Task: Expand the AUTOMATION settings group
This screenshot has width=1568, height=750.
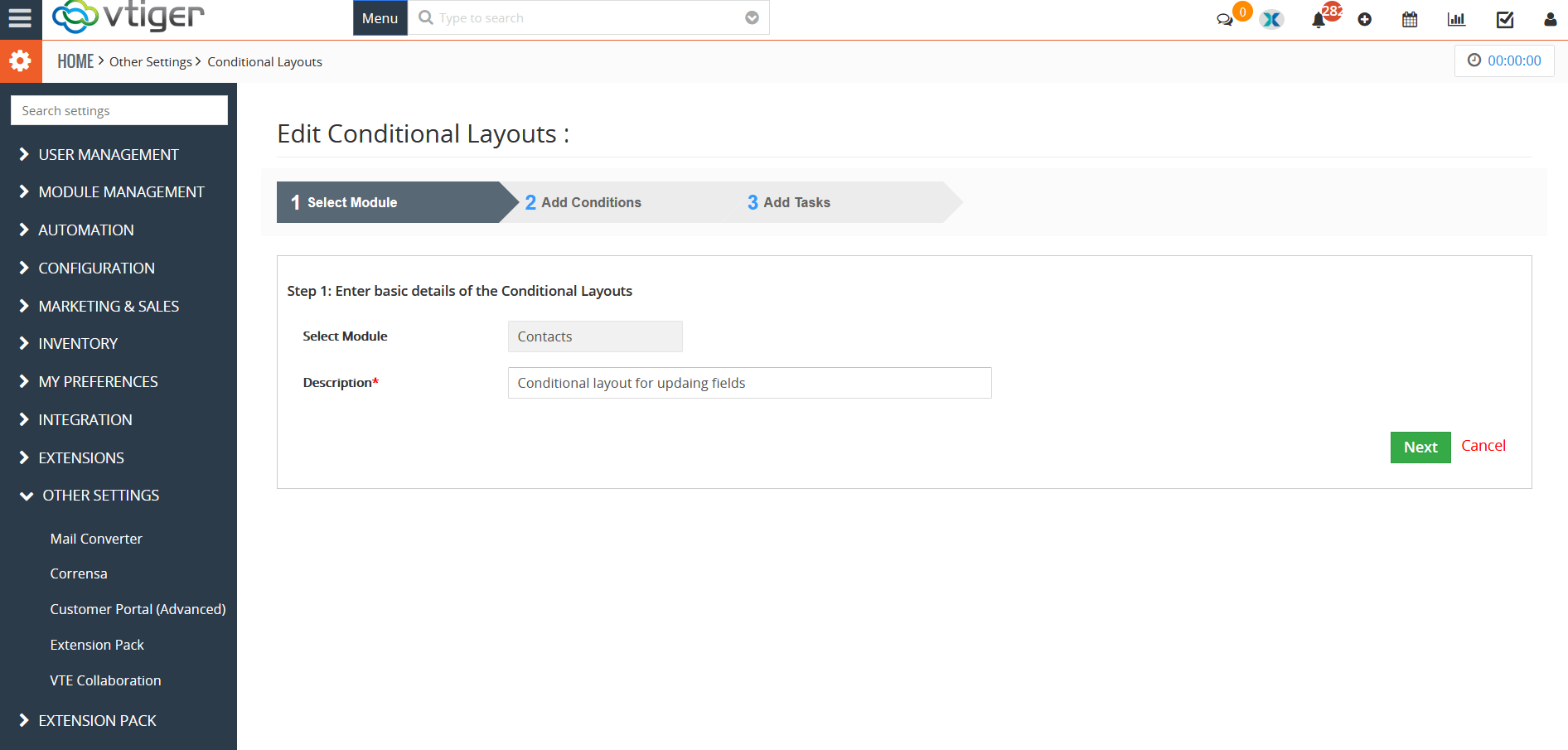Action: 86,230
